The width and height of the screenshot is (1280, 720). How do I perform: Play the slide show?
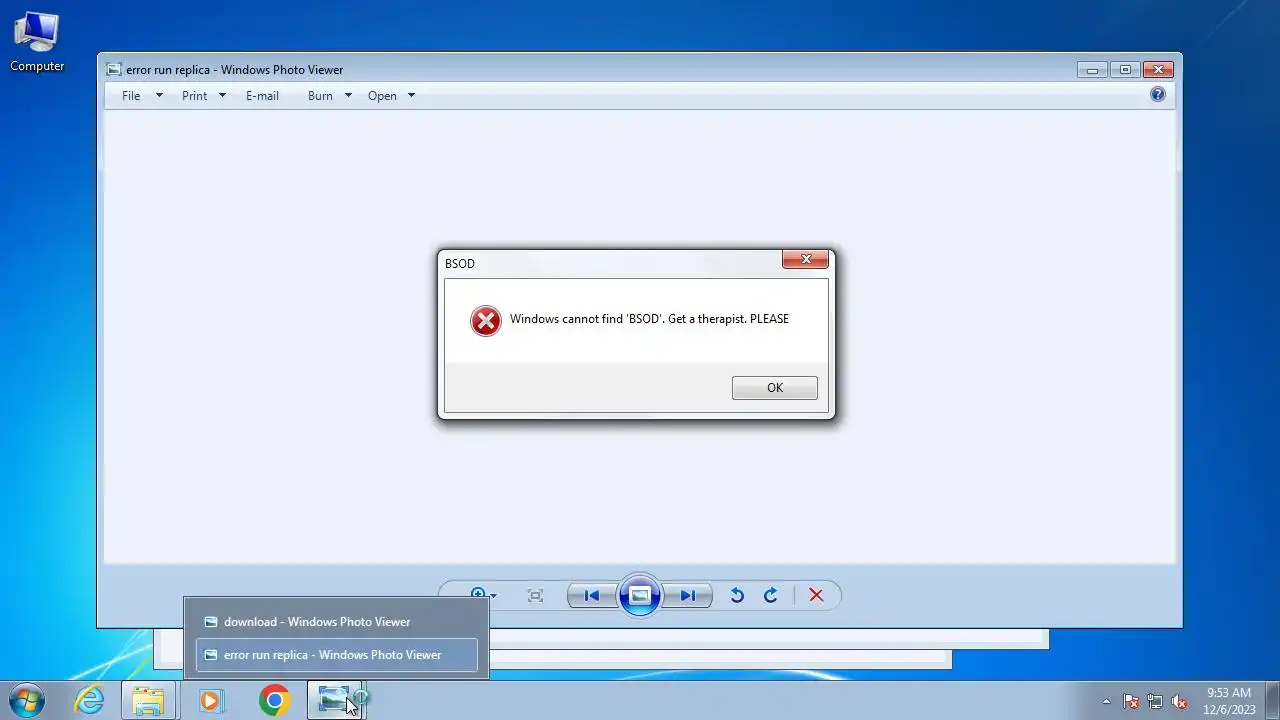pyautogui.click(x=640, y=595)
